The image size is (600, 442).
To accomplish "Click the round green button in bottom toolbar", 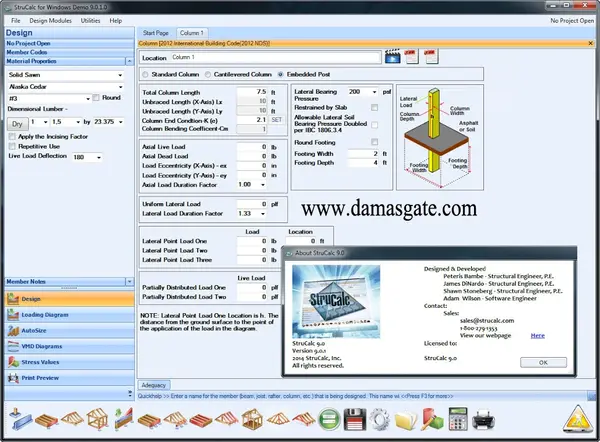I will [329, 419].
